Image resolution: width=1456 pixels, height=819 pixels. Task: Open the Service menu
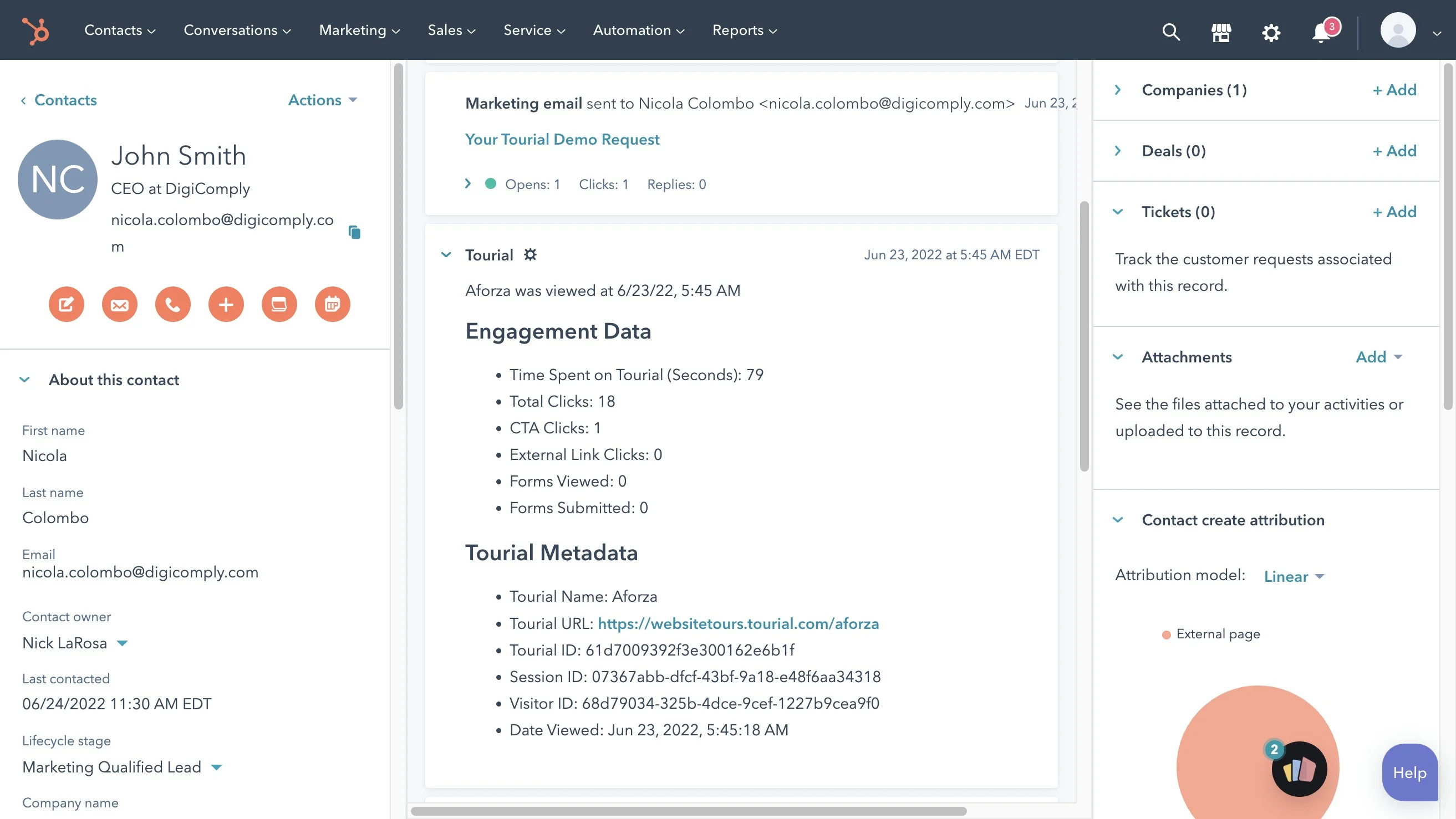tap(534, 30)
